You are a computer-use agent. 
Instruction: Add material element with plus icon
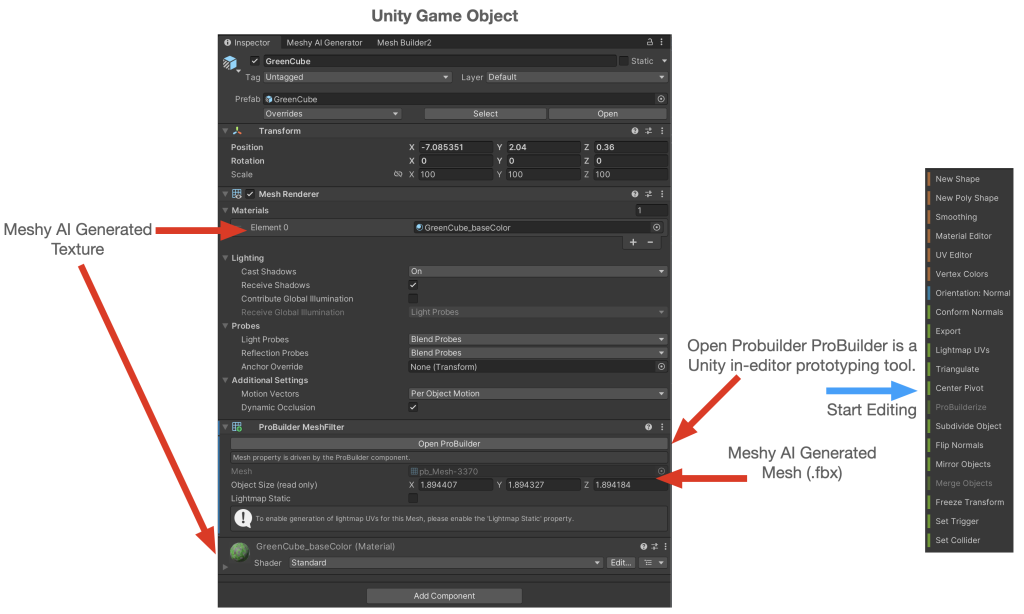tap(632, 242)
